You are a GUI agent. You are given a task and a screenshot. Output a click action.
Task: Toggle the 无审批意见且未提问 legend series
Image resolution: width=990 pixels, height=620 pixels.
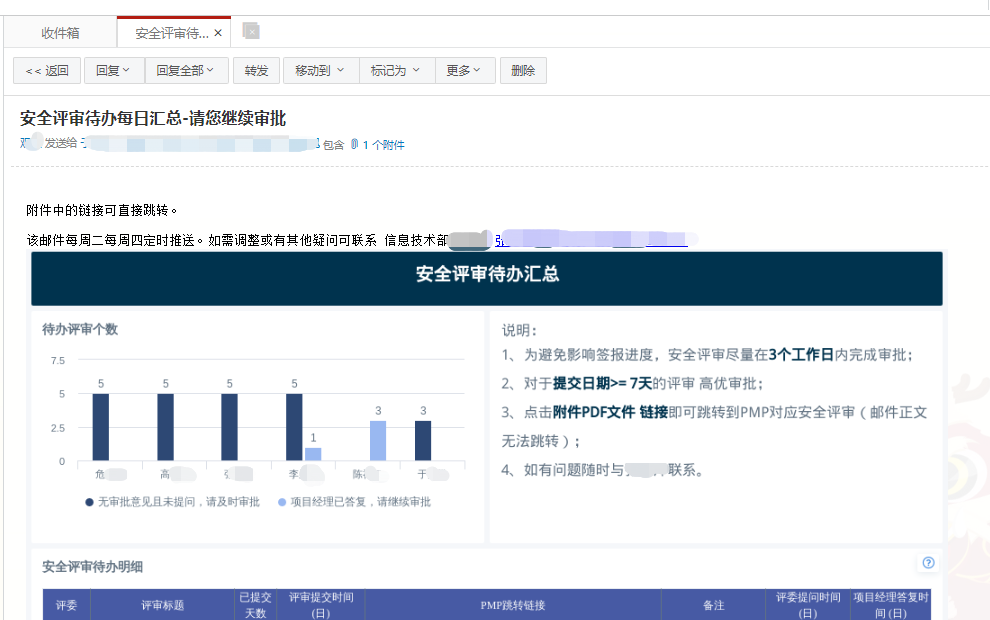[172, 502]
